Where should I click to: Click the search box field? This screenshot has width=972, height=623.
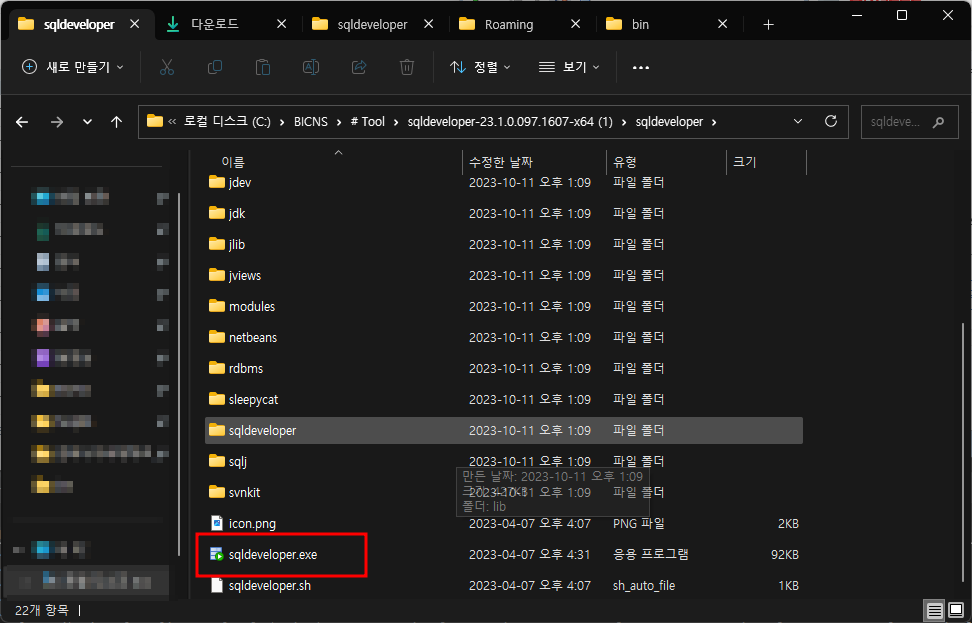point(909,122)
